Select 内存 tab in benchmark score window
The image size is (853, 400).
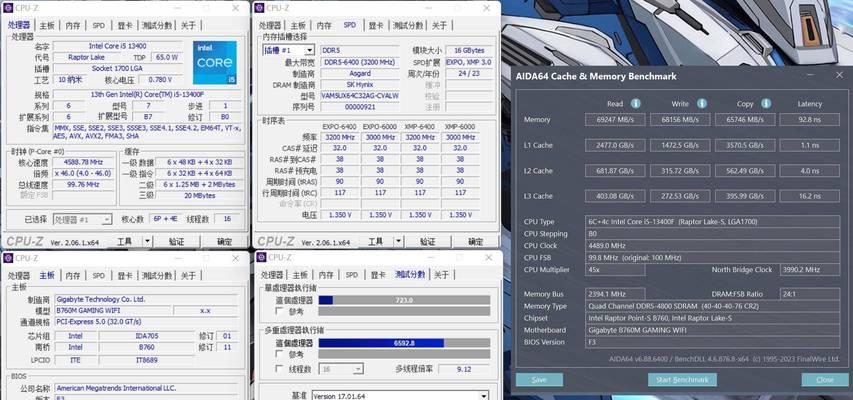tap(326, 274)
